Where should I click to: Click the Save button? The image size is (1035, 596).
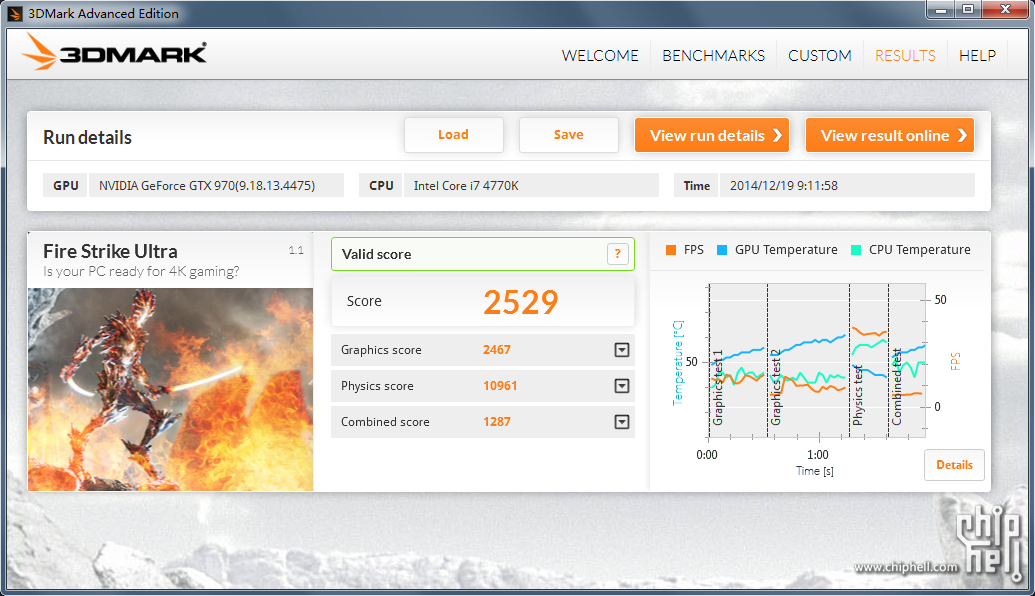568,135
